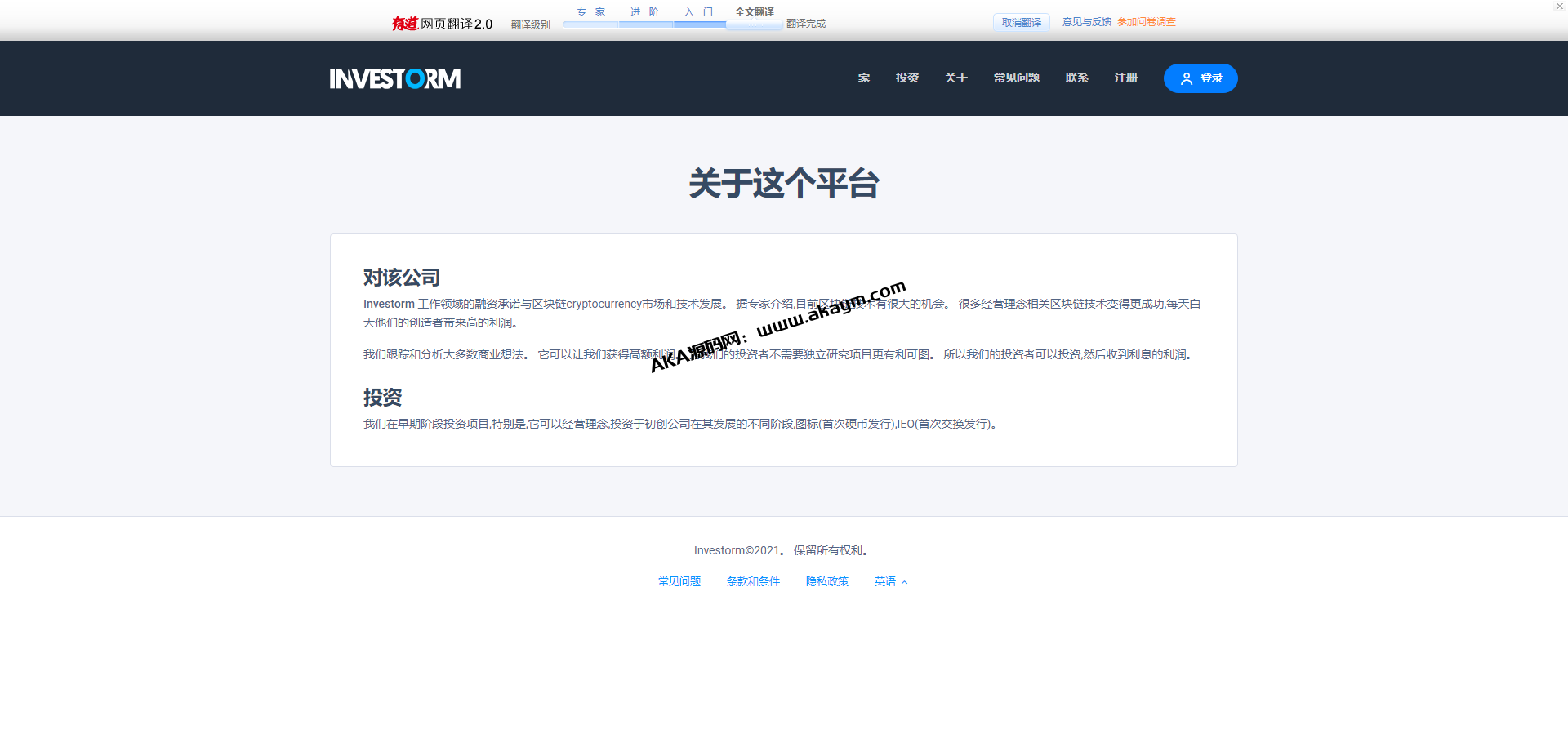
Task: Expand the 英语 language dropdown in footer
Action: pos(890,581)
